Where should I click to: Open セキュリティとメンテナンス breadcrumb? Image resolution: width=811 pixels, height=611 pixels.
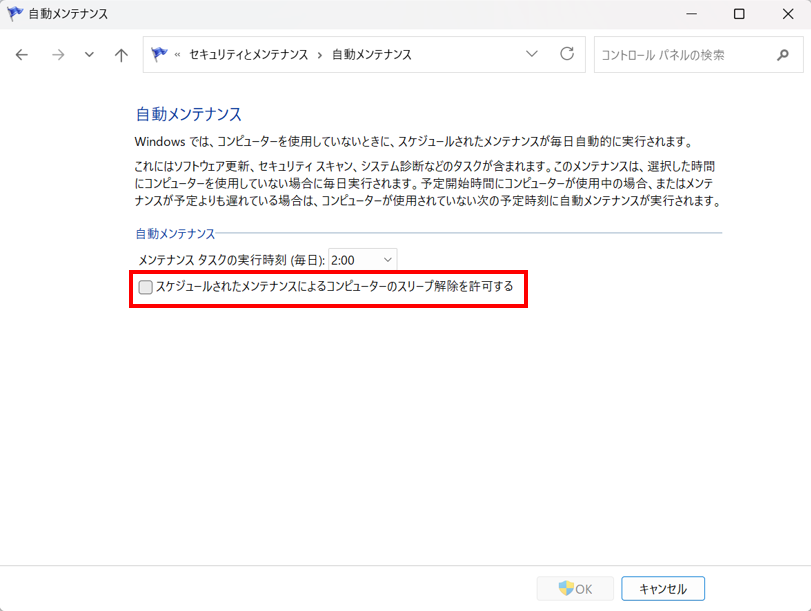[x=248, y=55]
